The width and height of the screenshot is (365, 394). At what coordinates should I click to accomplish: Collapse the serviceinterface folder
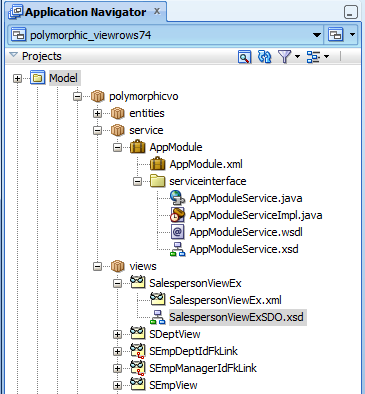(137, 182)
